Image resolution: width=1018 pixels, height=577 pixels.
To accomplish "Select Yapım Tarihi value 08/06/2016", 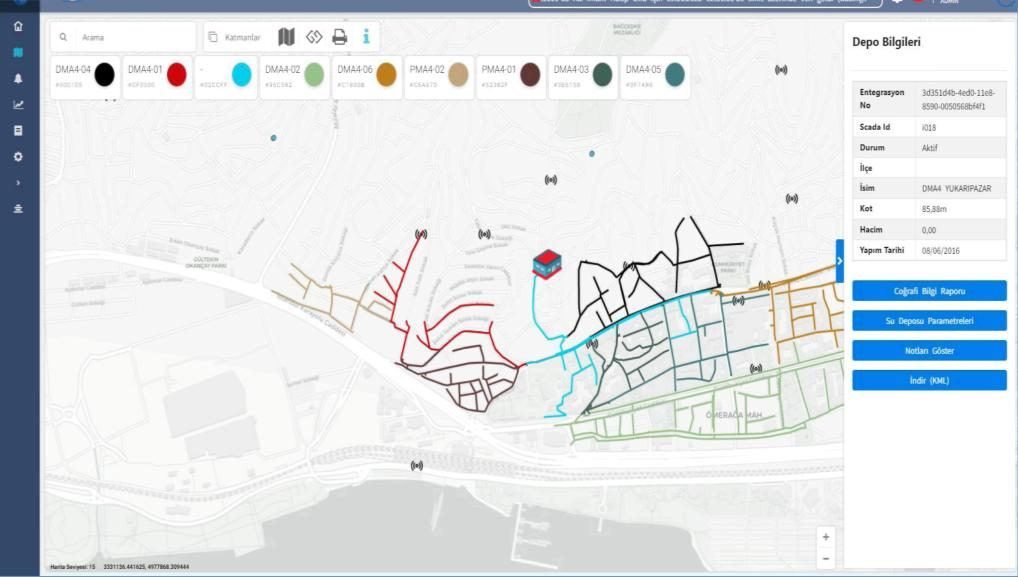I will (x=940, y=251).
